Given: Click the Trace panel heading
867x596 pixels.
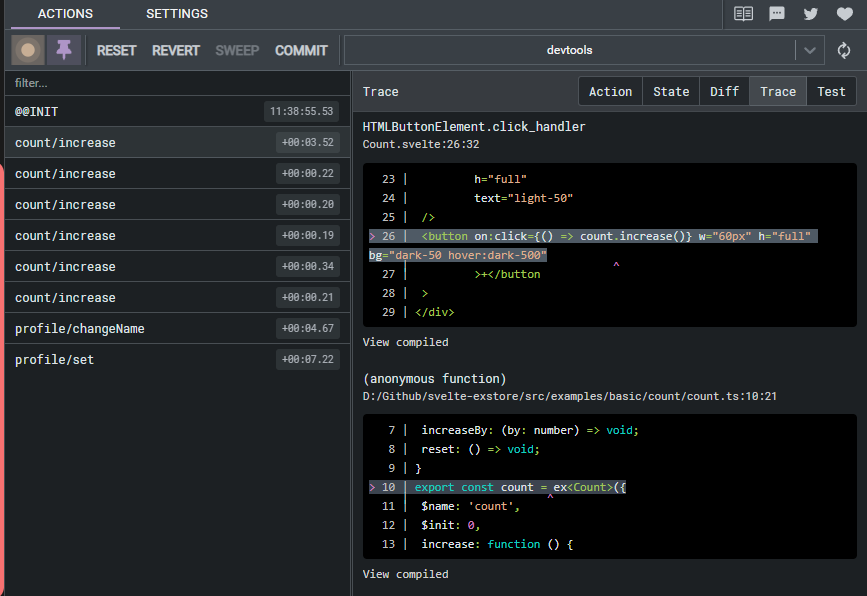Looking at the screenshot, I should [380, 91].
